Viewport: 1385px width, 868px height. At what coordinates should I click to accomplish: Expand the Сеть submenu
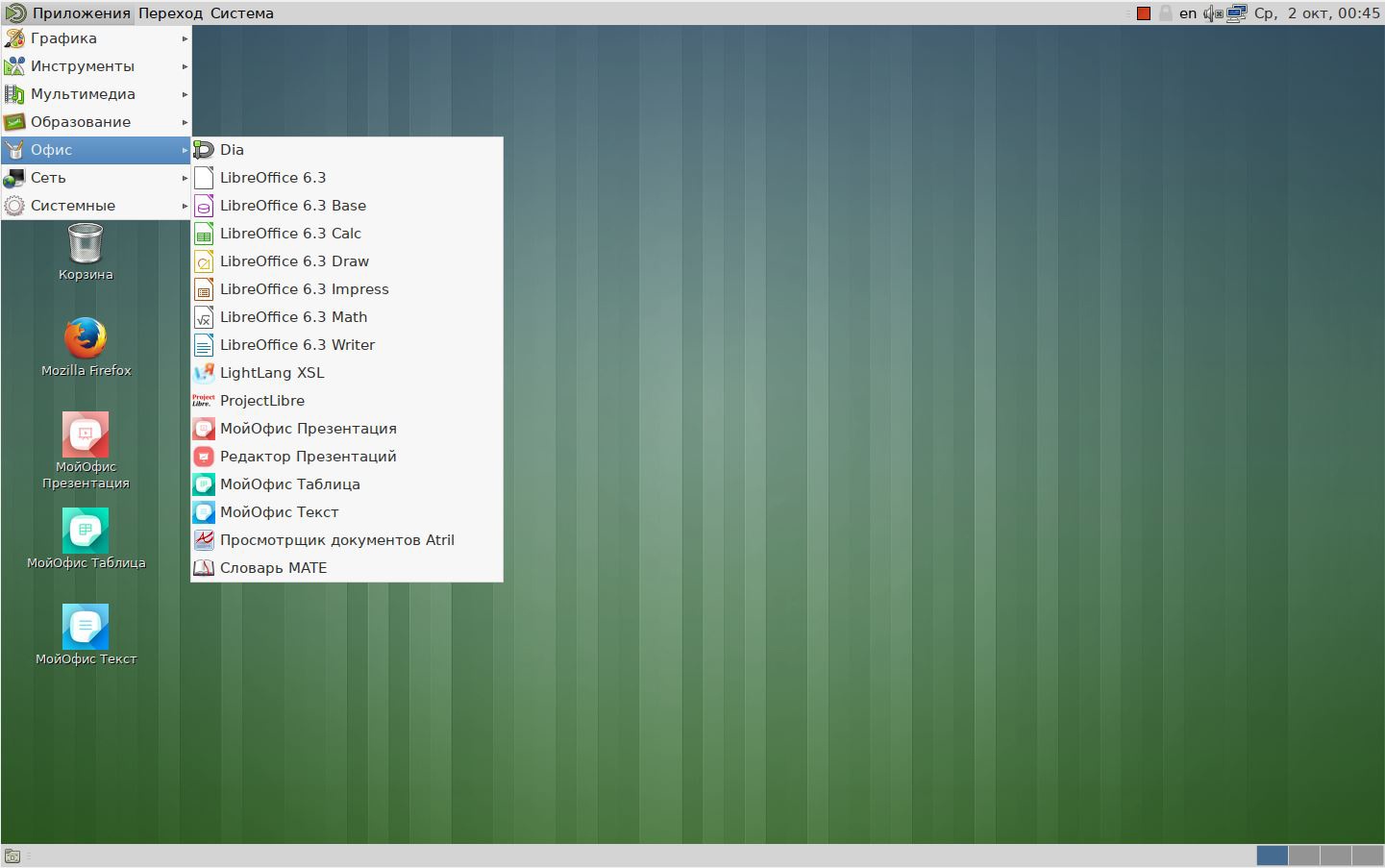pos(96,178)
